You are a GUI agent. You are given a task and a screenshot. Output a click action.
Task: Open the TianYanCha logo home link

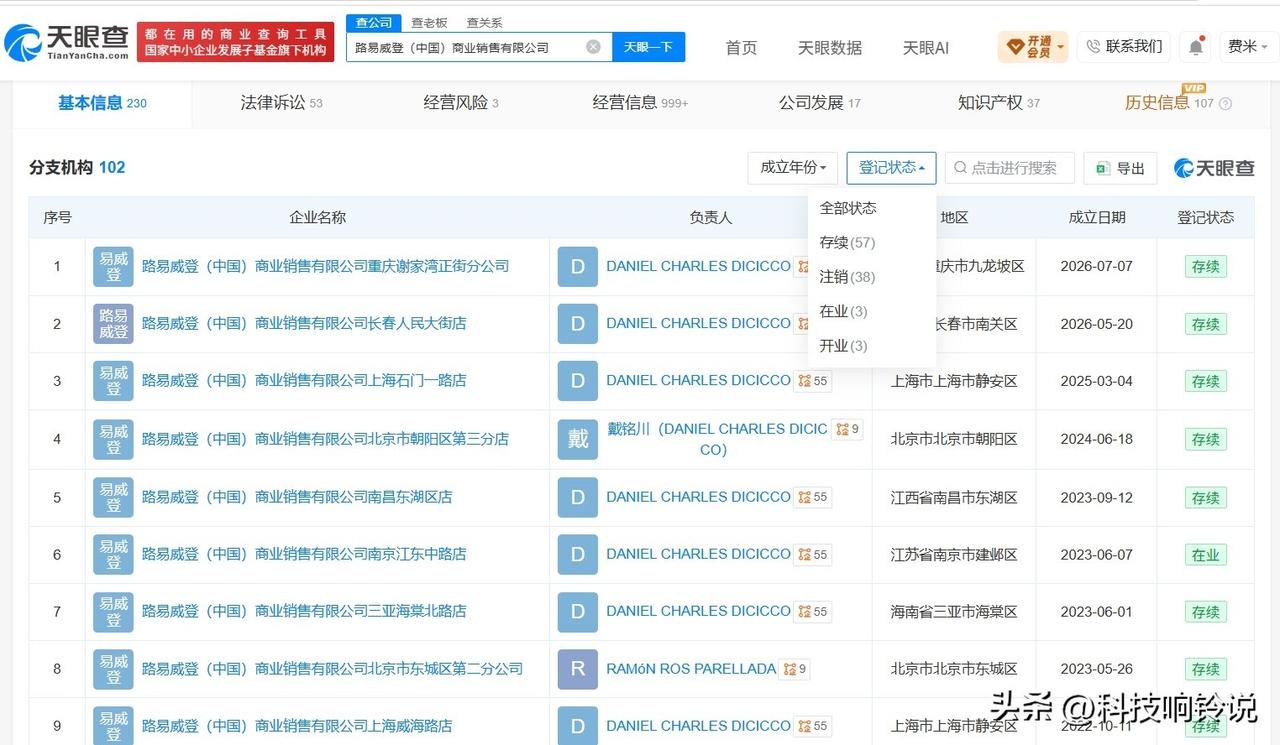(68, 43)
